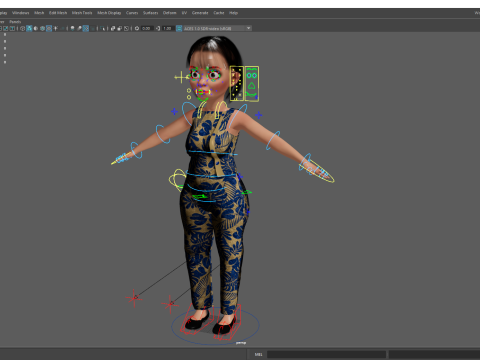Open the Mesh menu
480x360 pixels.
pos(39,13)
